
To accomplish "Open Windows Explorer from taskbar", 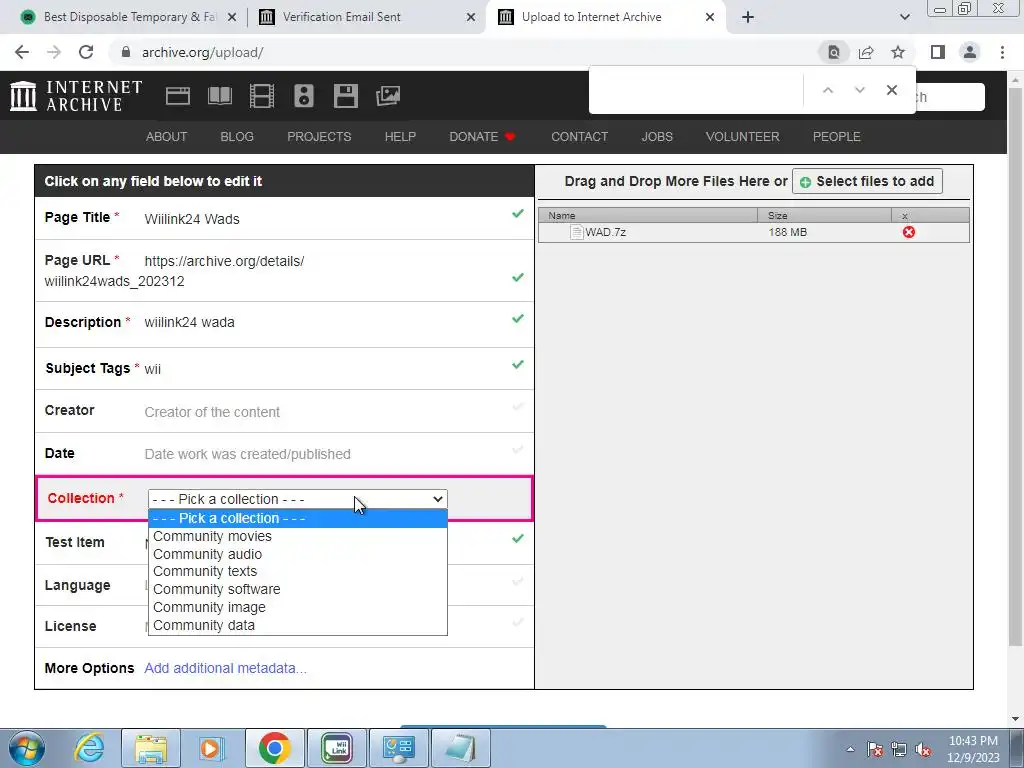I will click(x=151, y=748).
